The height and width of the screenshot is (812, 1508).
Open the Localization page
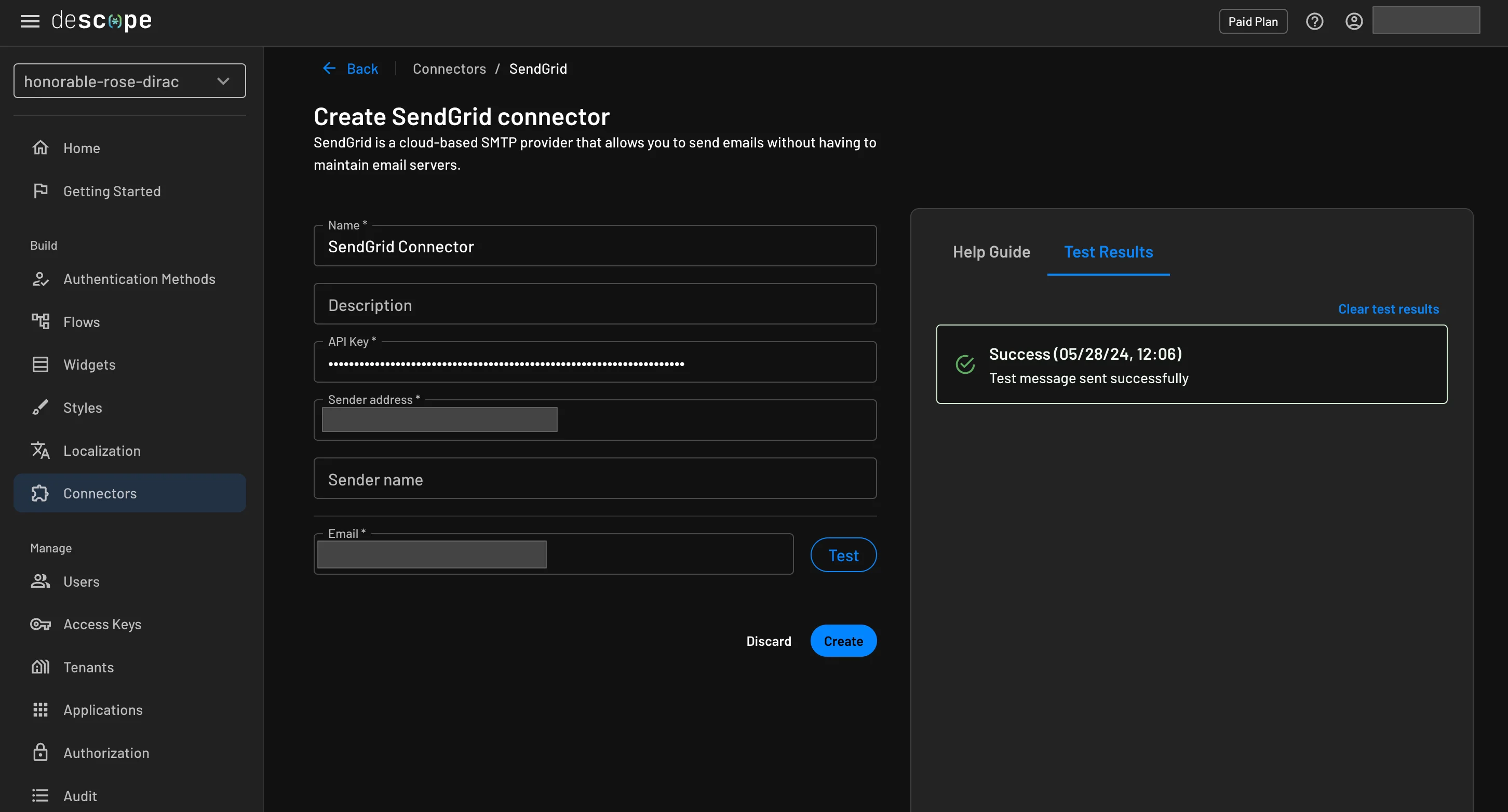click(129, 451)
